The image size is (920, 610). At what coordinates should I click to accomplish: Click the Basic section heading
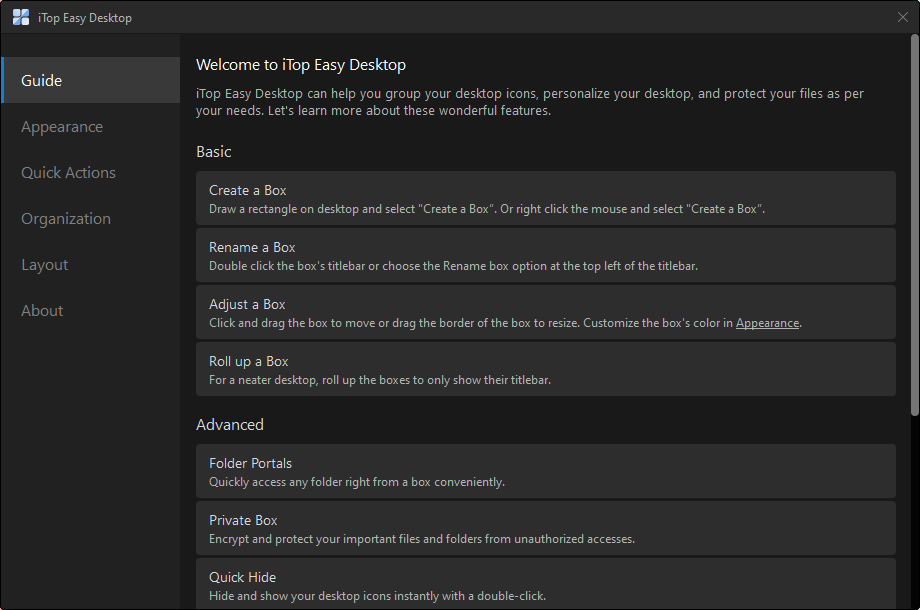[x=214, y=152]
